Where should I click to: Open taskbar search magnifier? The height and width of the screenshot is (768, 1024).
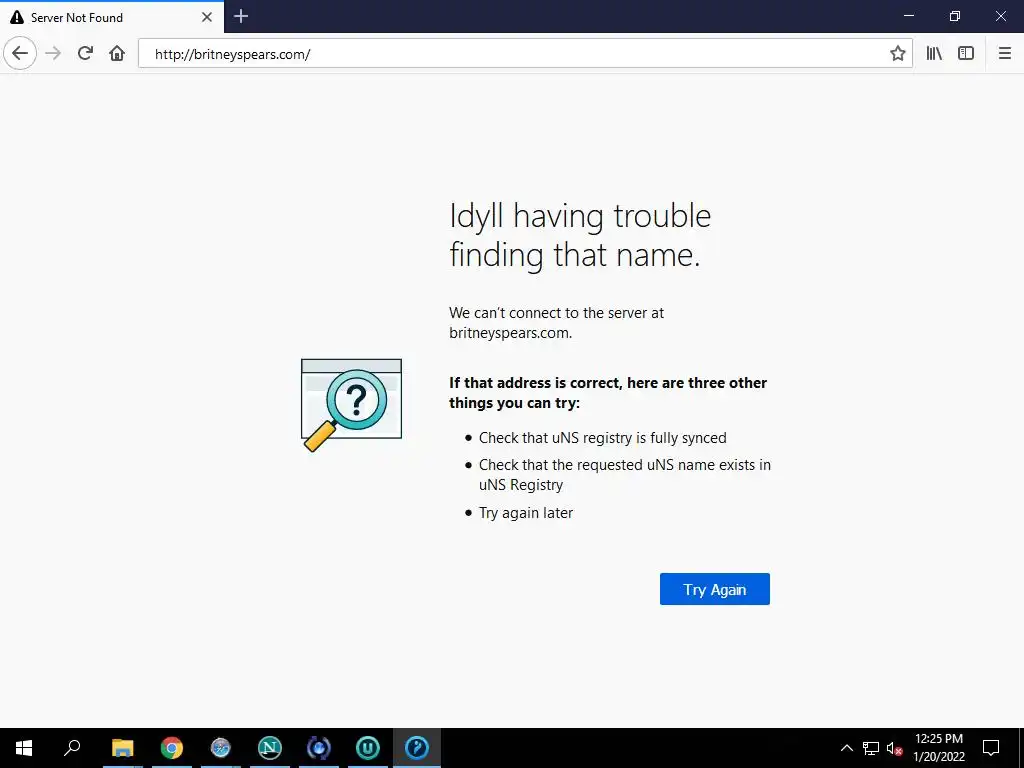tap(72, 748)
